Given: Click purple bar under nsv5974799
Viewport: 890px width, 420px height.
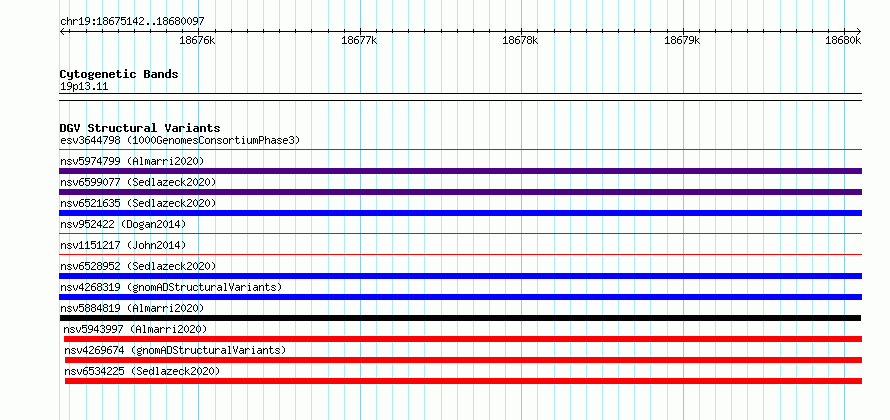Looking at the screenshot, I should 461,171.
